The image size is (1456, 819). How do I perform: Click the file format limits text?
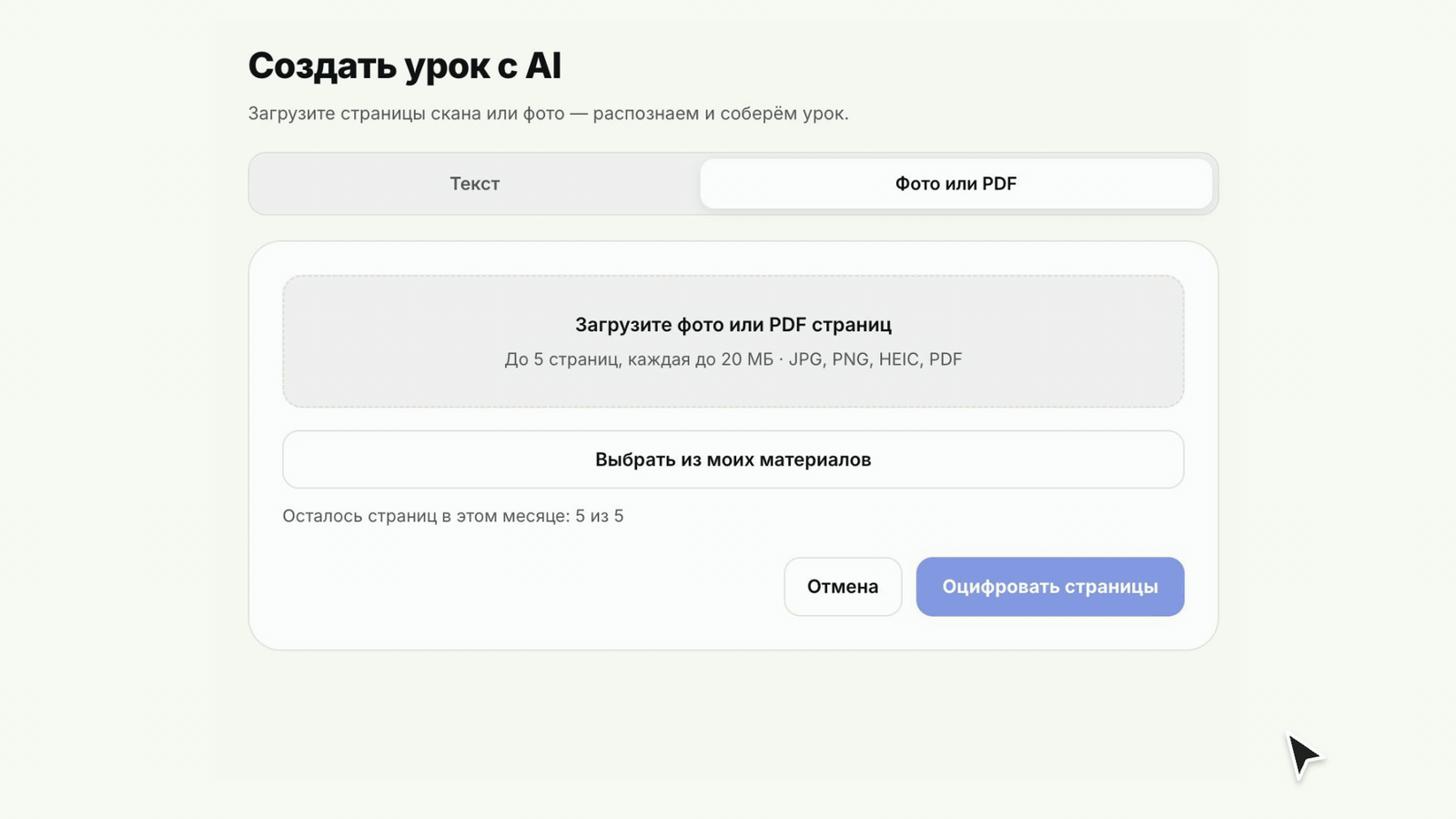pyautogui.click(x=733, y=359)
